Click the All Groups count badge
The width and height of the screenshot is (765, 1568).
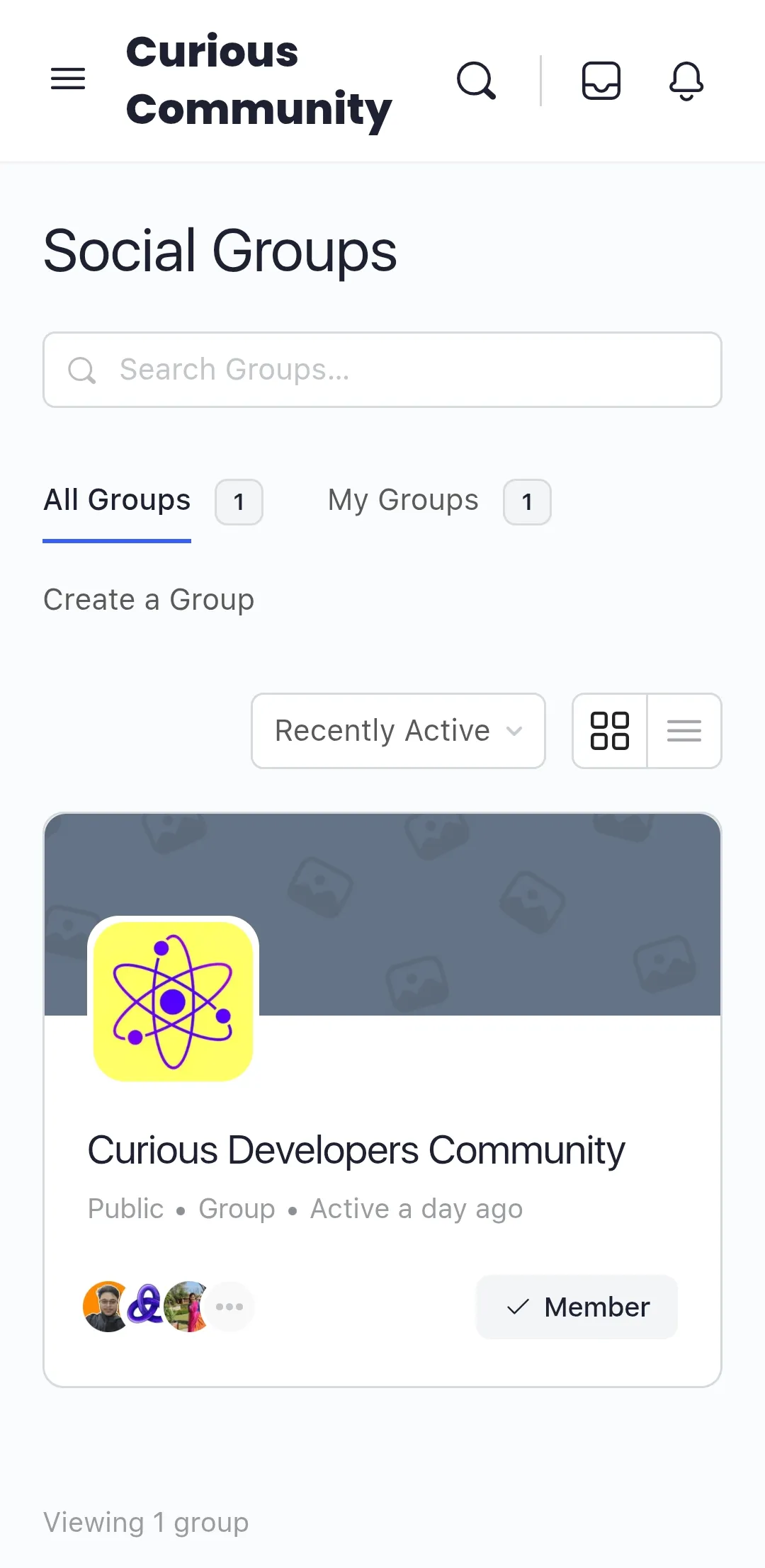239,502
